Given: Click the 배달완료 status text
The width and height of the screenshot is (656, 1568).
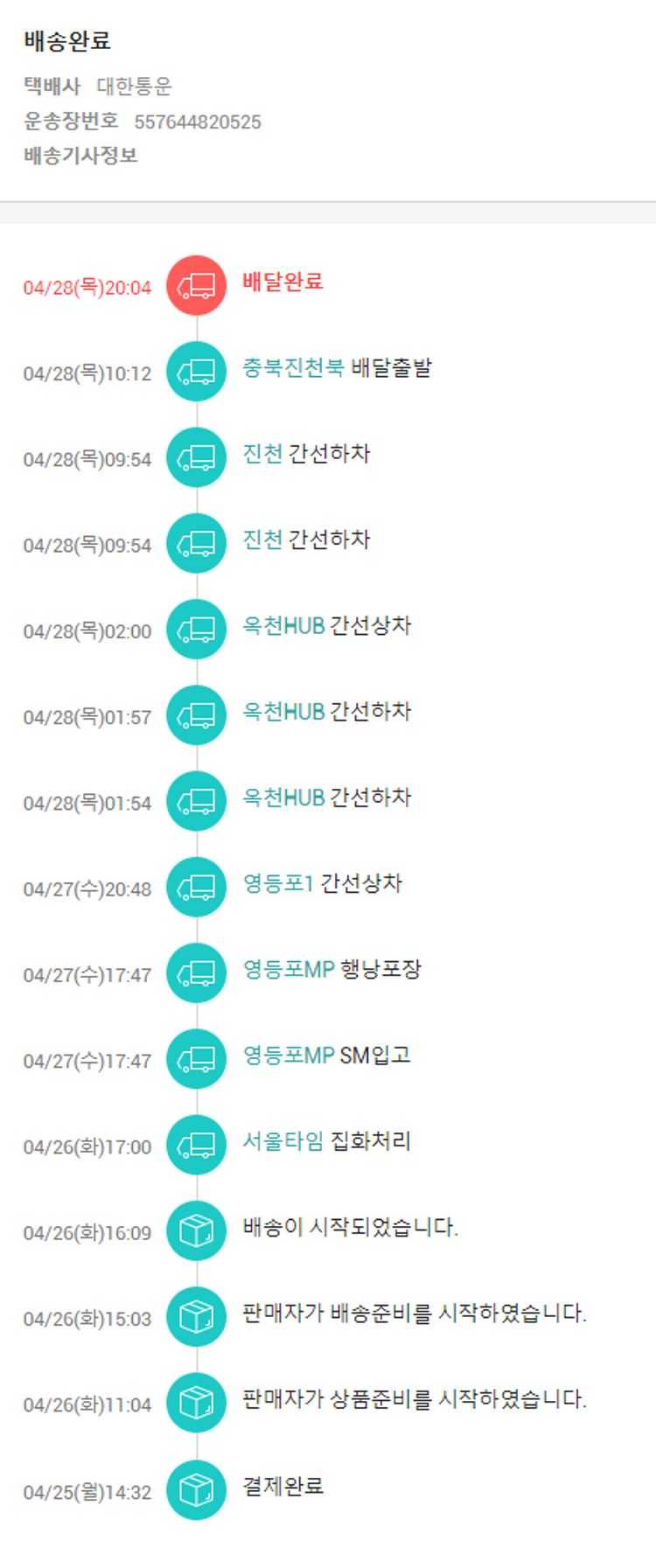Looking at the screenshot, I should pos(283,282).
